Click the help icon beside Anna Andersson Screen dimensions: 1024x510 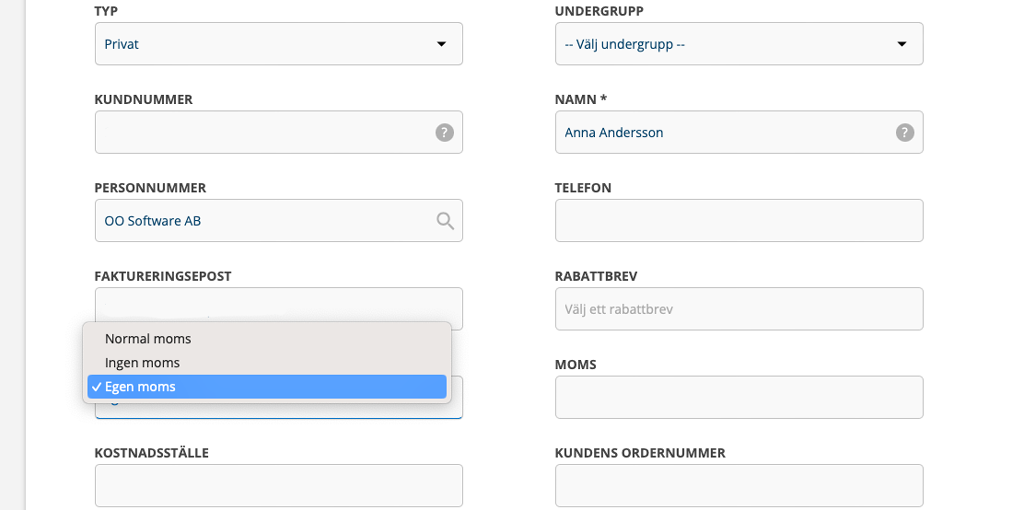pyautogui.click(x=904, y=132)
